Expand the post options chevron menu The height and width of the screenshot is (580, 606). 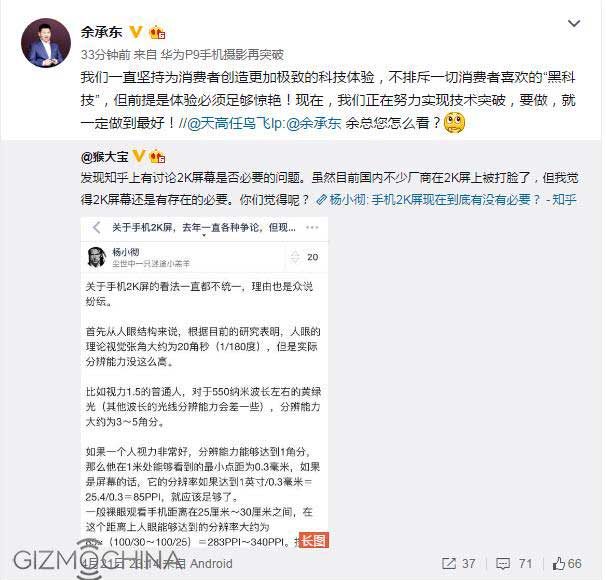[574, 24]
